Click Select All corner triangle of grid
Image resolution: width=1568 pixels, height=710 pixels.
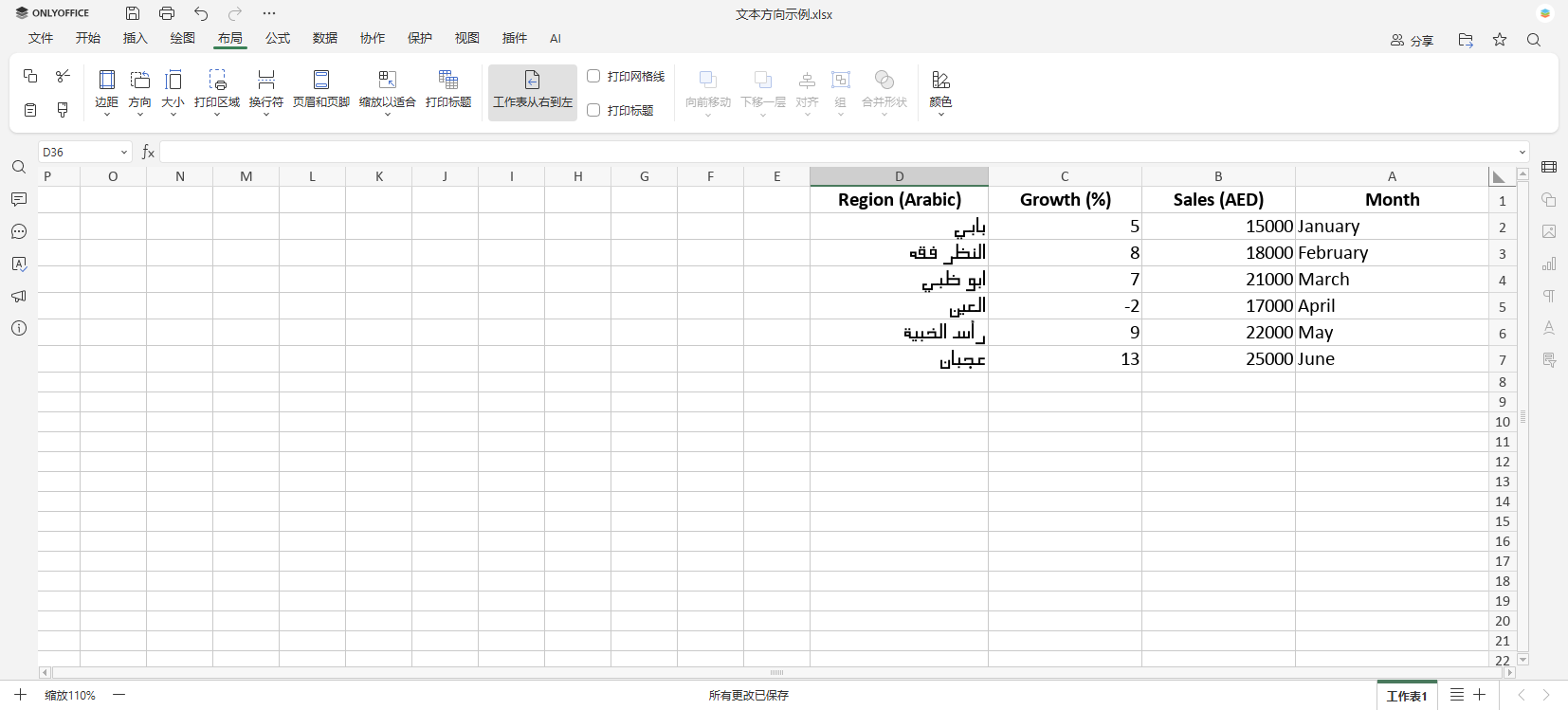coord(1498,176)
